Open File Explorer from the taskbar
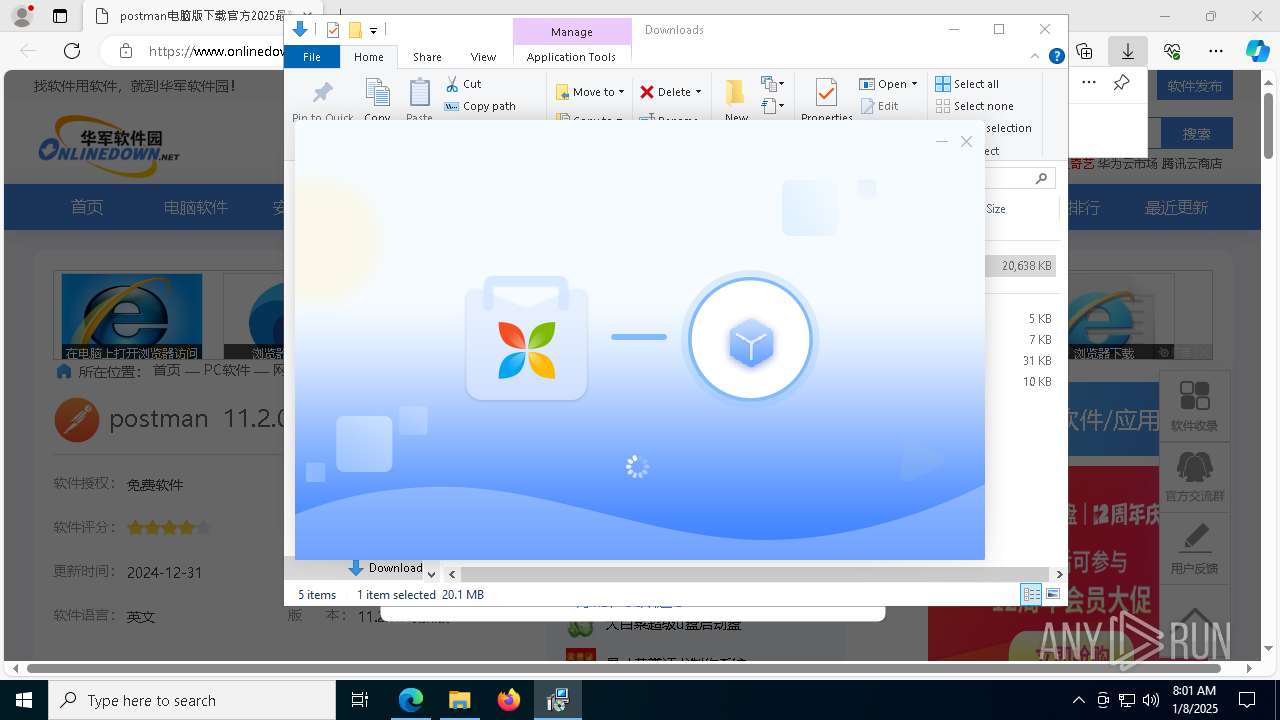1280x720 pixels. pos(460,700)
